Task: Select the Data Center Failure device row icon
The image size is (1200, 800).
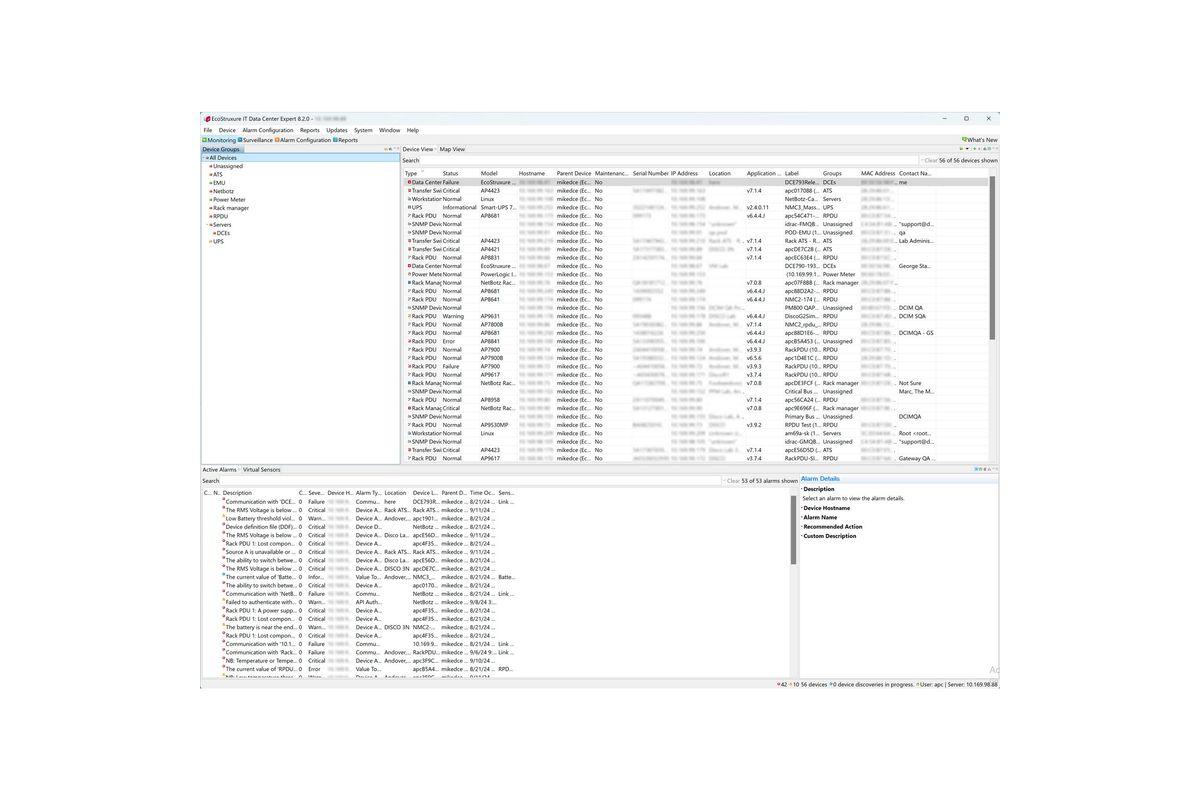Action: [408, 183]
